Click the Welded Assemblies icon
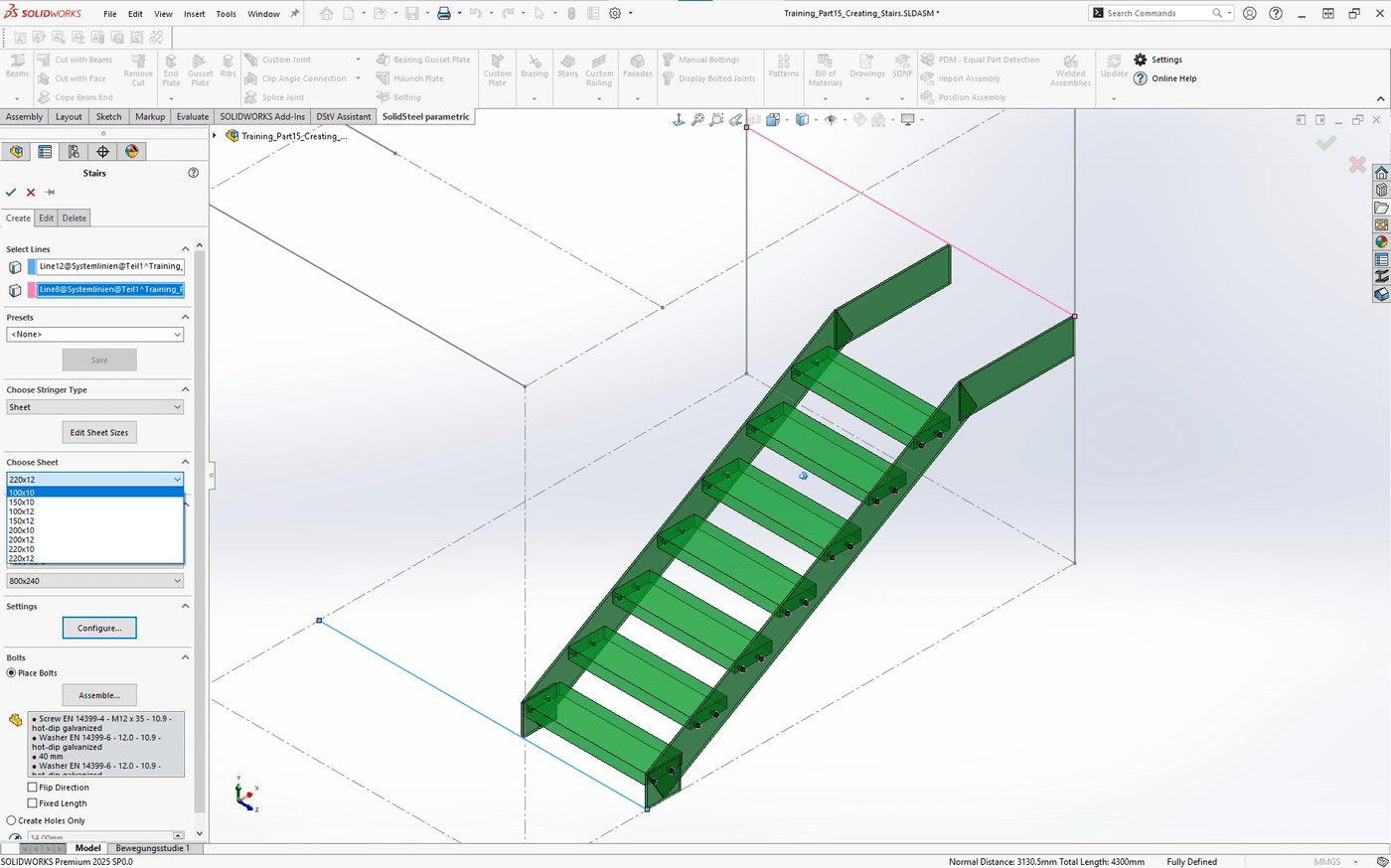The height and width of the screenshot is (868, 1391). (1070, 69)
